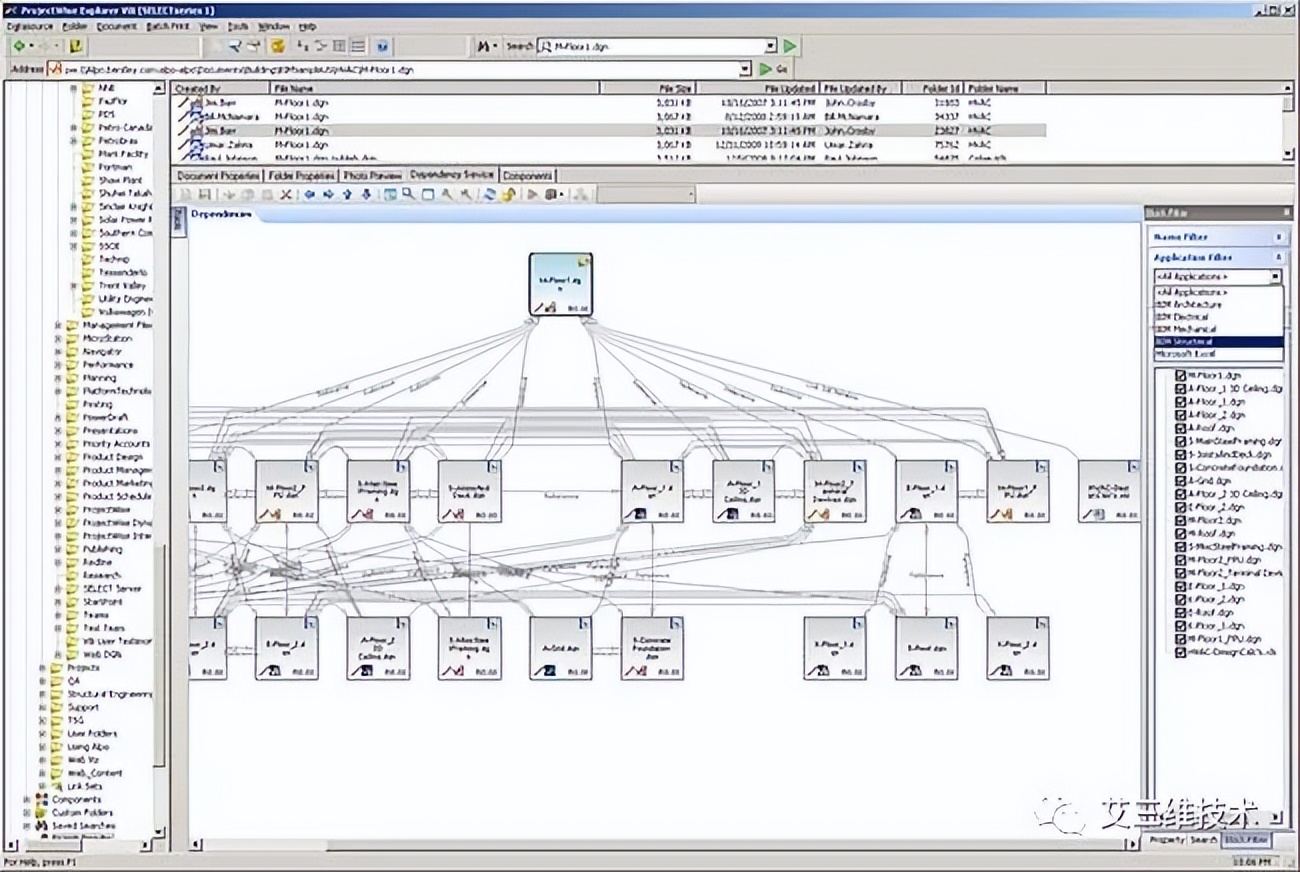This screenshot has height=872, width=1300.
Task: Open the All Applications combo box arrow
Action: pyautogui.click(x=1276, y=276)
